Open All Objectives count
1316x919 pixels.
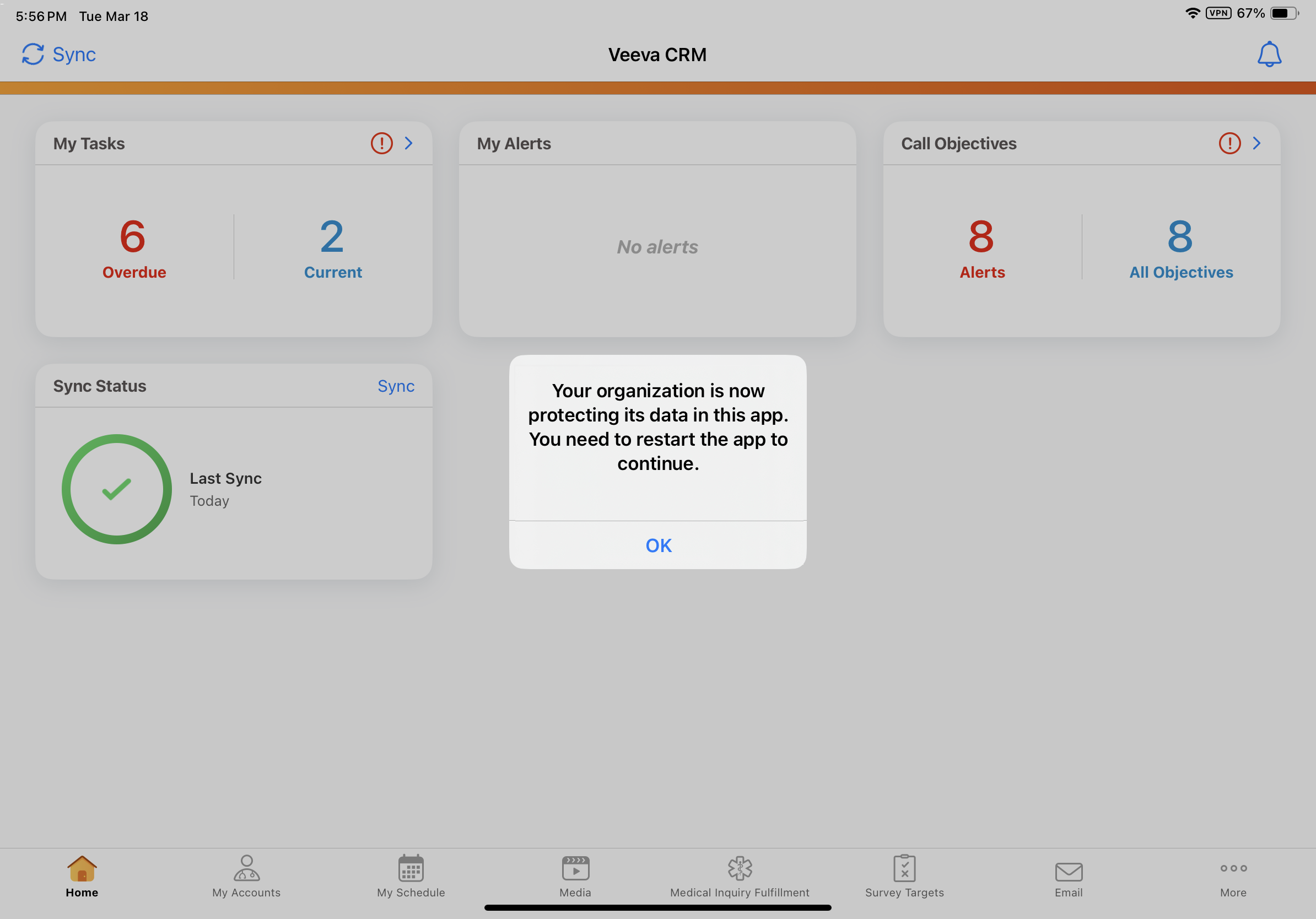(1180, 247)
